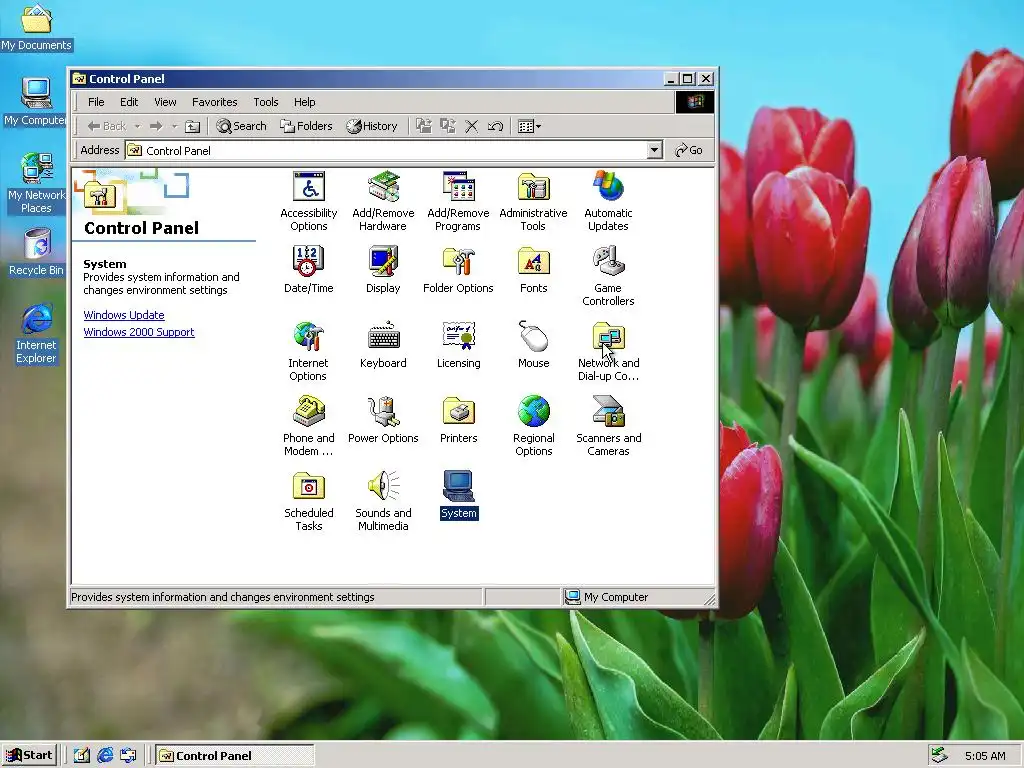Select My Computer desktop icon
Screen dimensions: 1024x768
pos(35,101)
